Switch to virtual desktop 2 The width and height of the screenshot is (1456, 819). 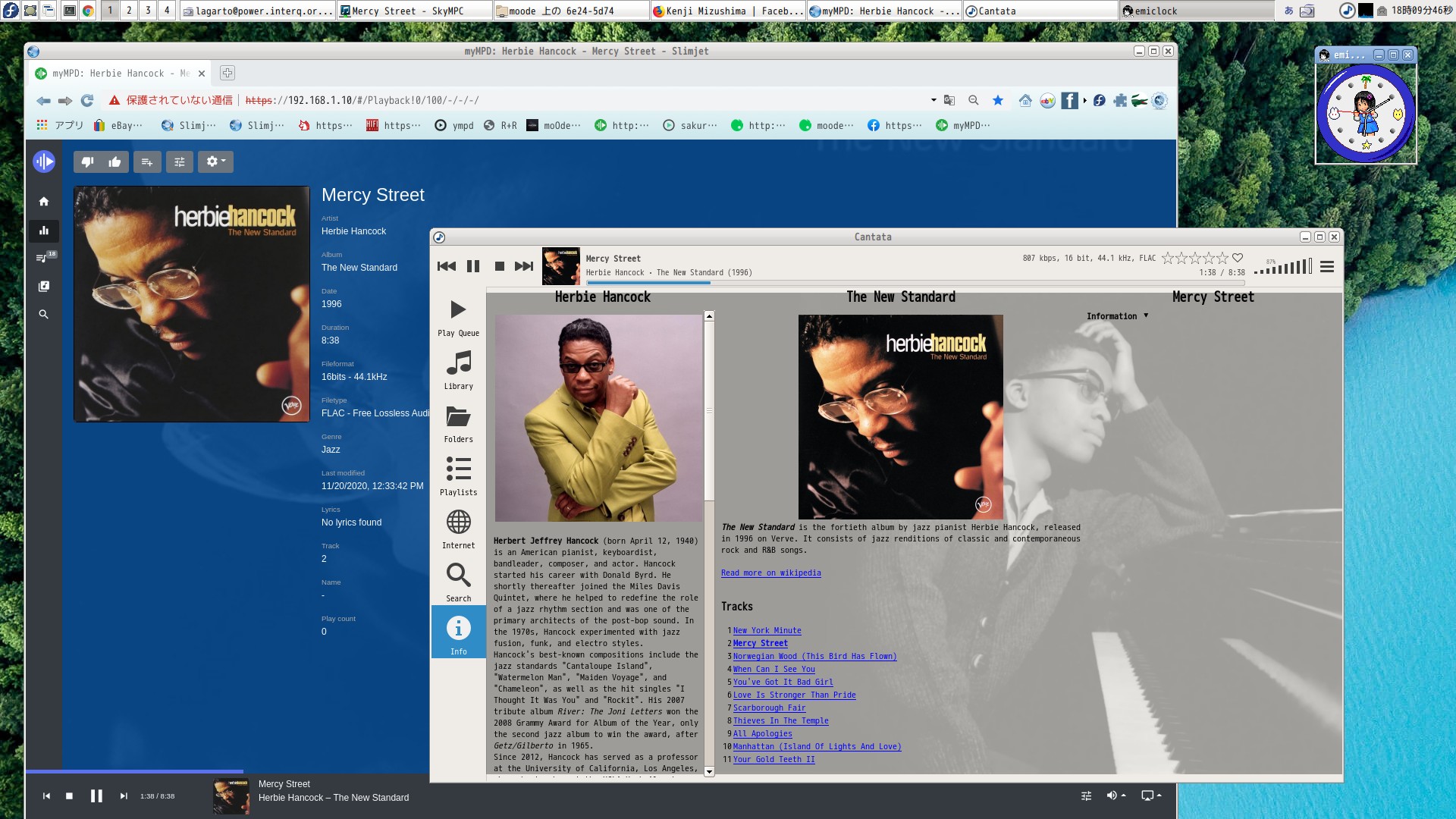tap(129, 10)
